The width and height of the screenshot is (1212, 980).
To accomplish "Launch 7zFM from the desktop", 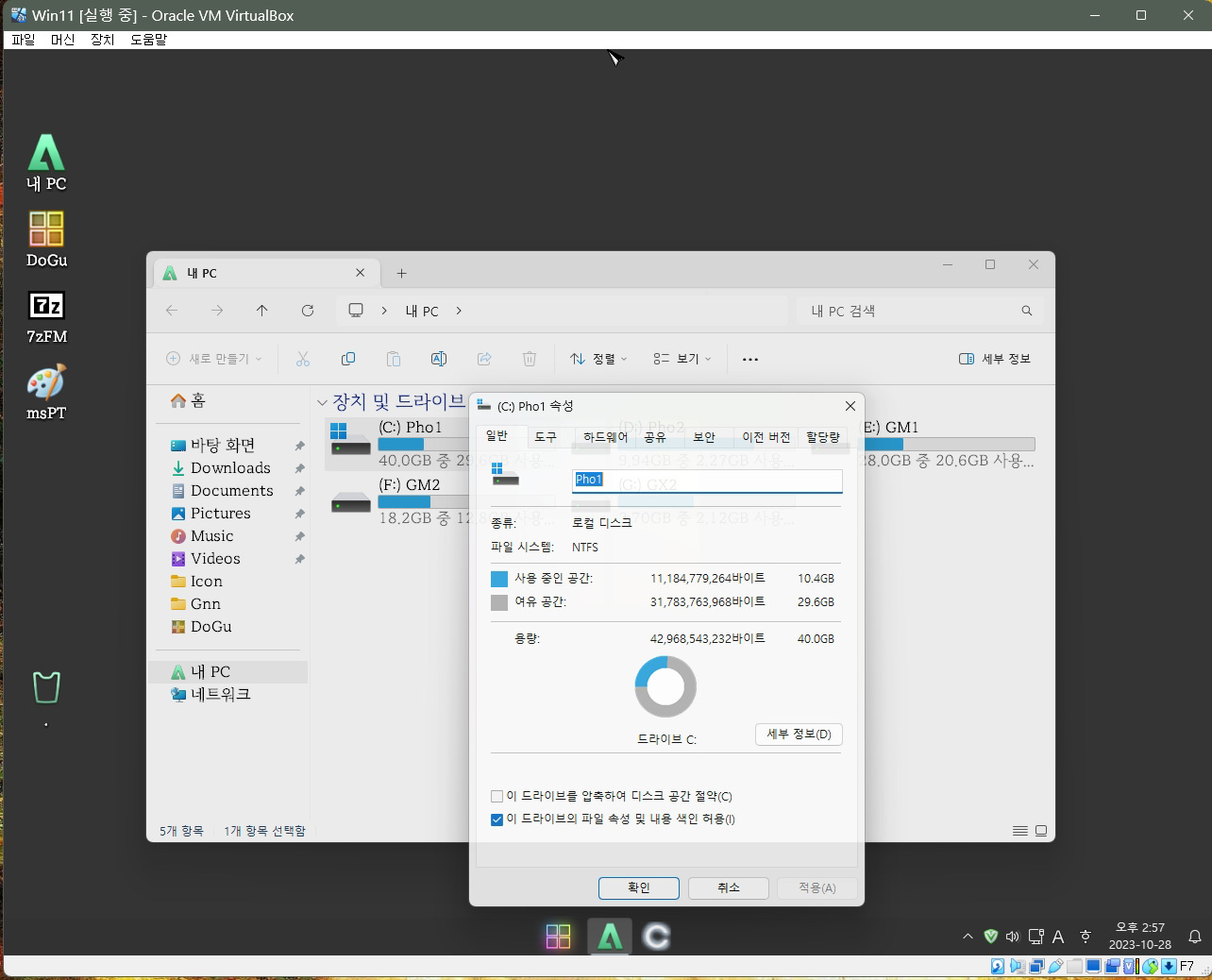I will click(x=46, y=316).
